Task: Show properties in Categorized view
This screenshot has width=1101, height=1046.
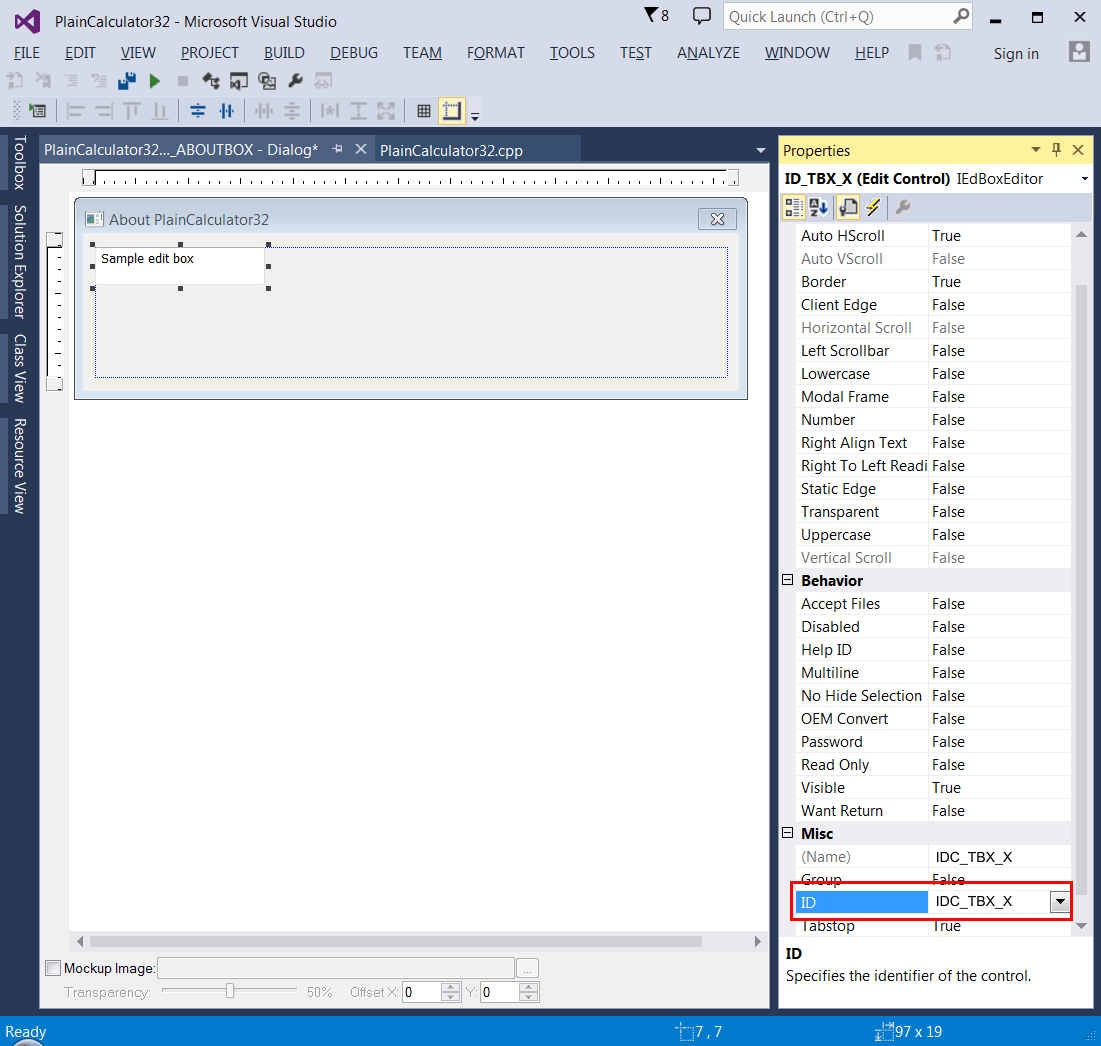Action: point(794,207)
